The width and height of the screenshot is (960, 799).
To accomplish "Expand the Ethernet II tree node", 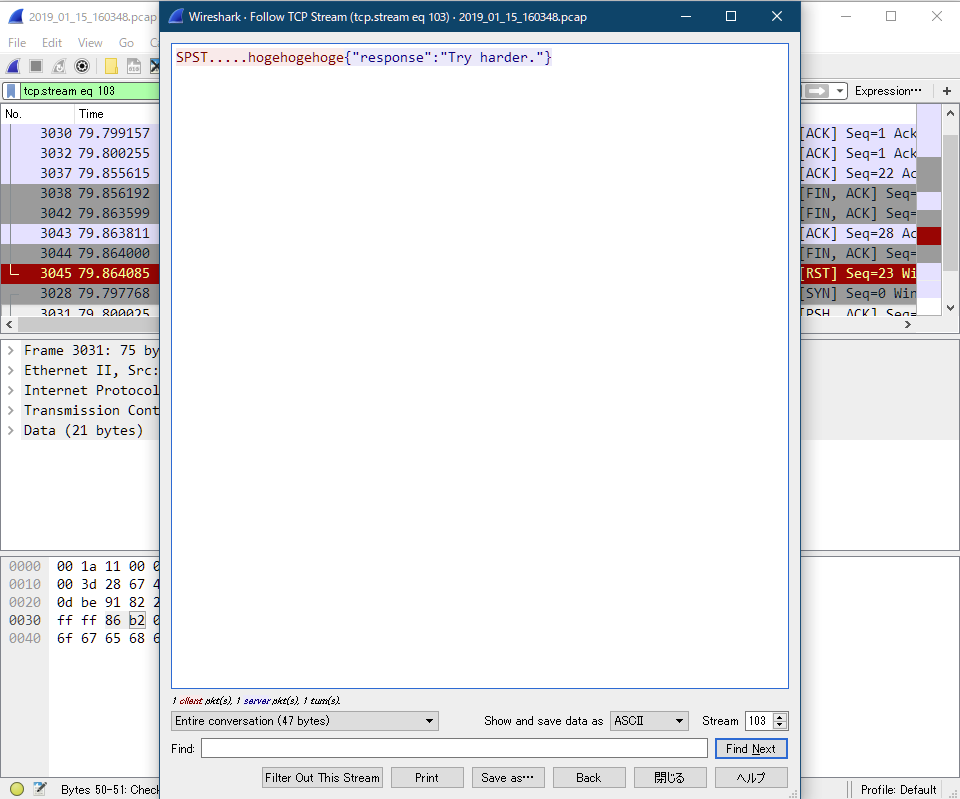I will [10, 370].
